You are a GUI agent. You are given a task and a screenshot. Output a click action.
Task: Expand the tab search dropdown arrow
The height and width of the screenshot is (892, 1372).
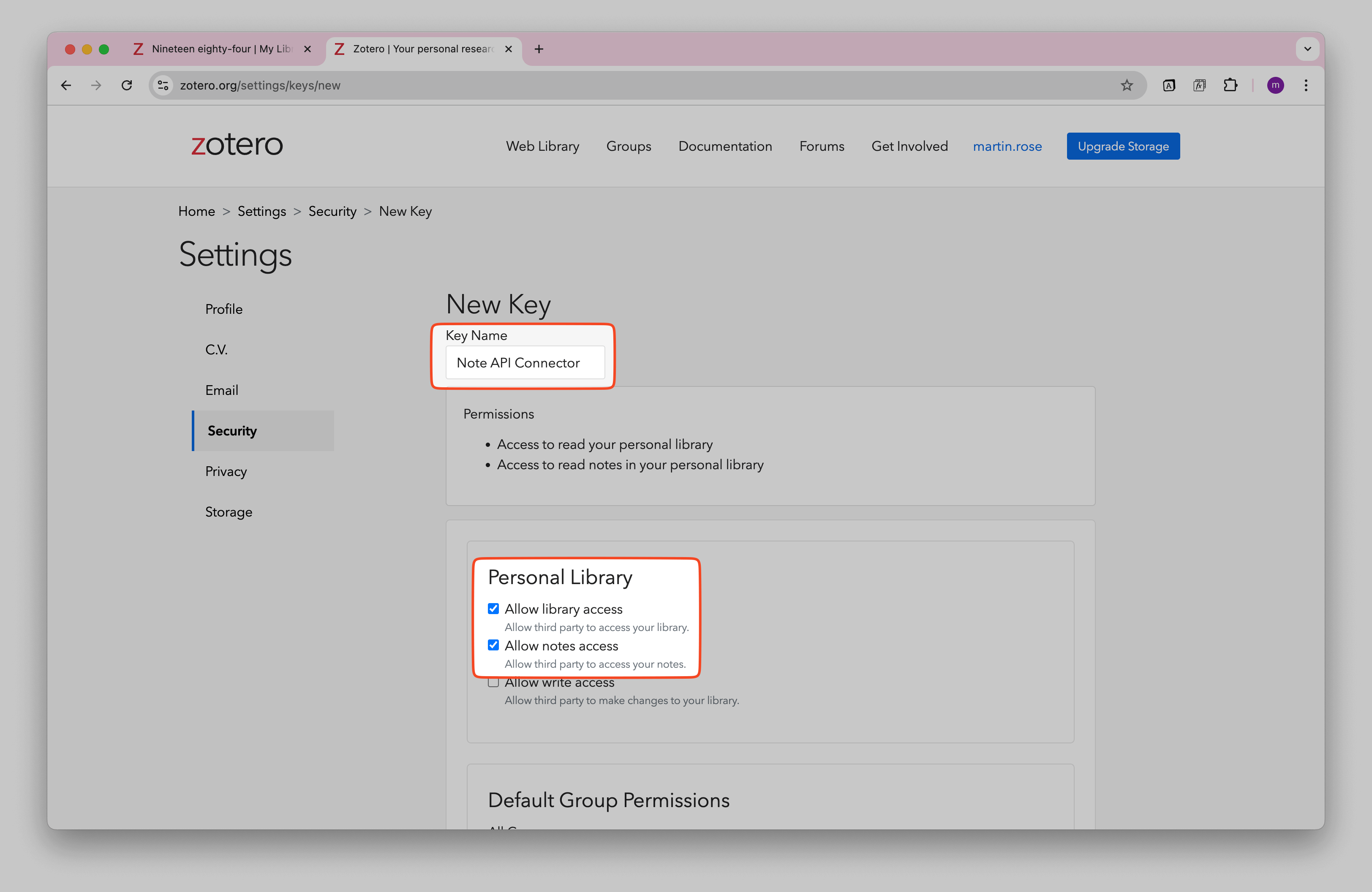coord(1307,49)
